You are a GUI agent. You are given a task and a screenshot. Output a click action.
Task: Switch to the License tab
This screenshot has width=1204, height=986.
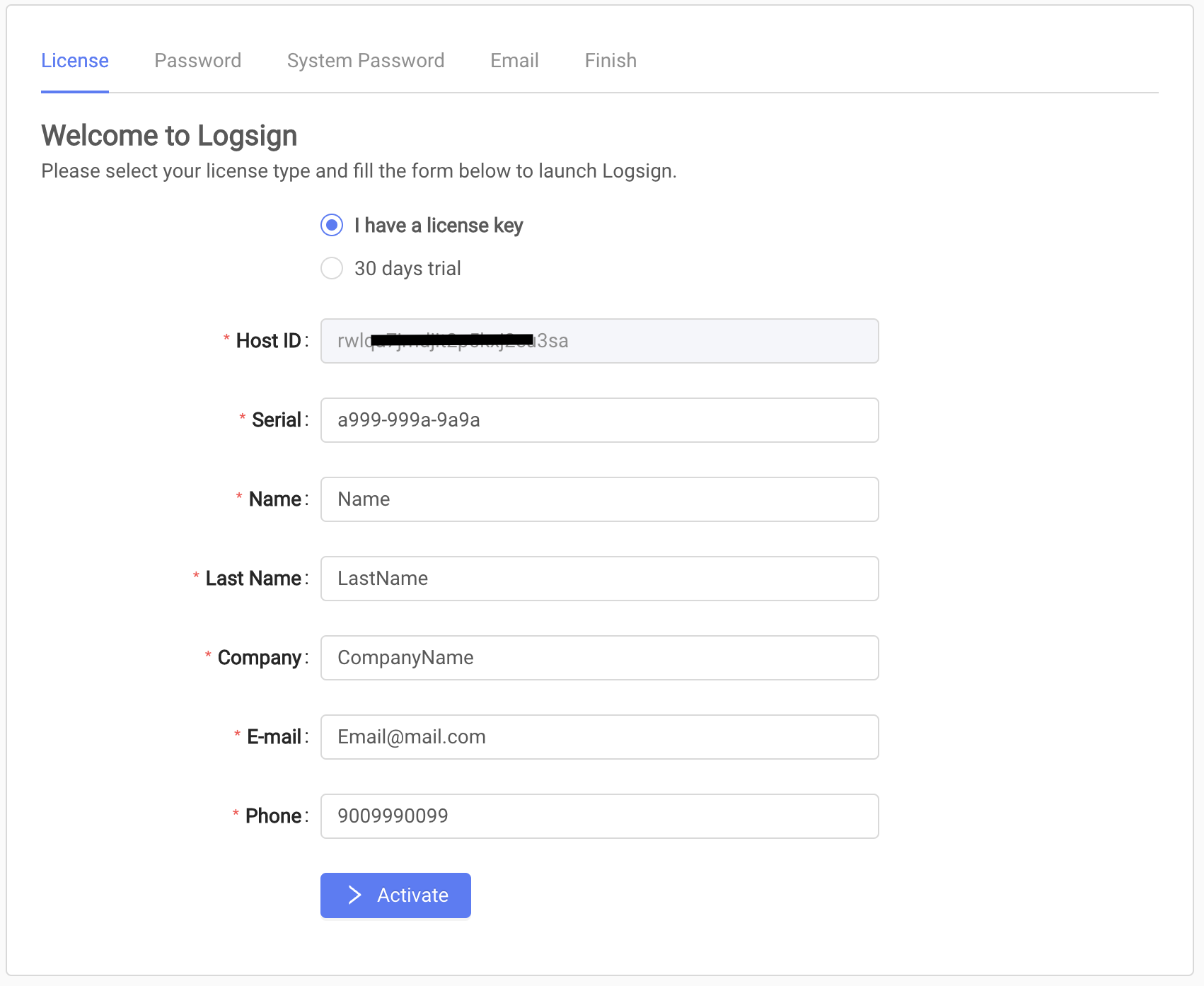(75, 61)
